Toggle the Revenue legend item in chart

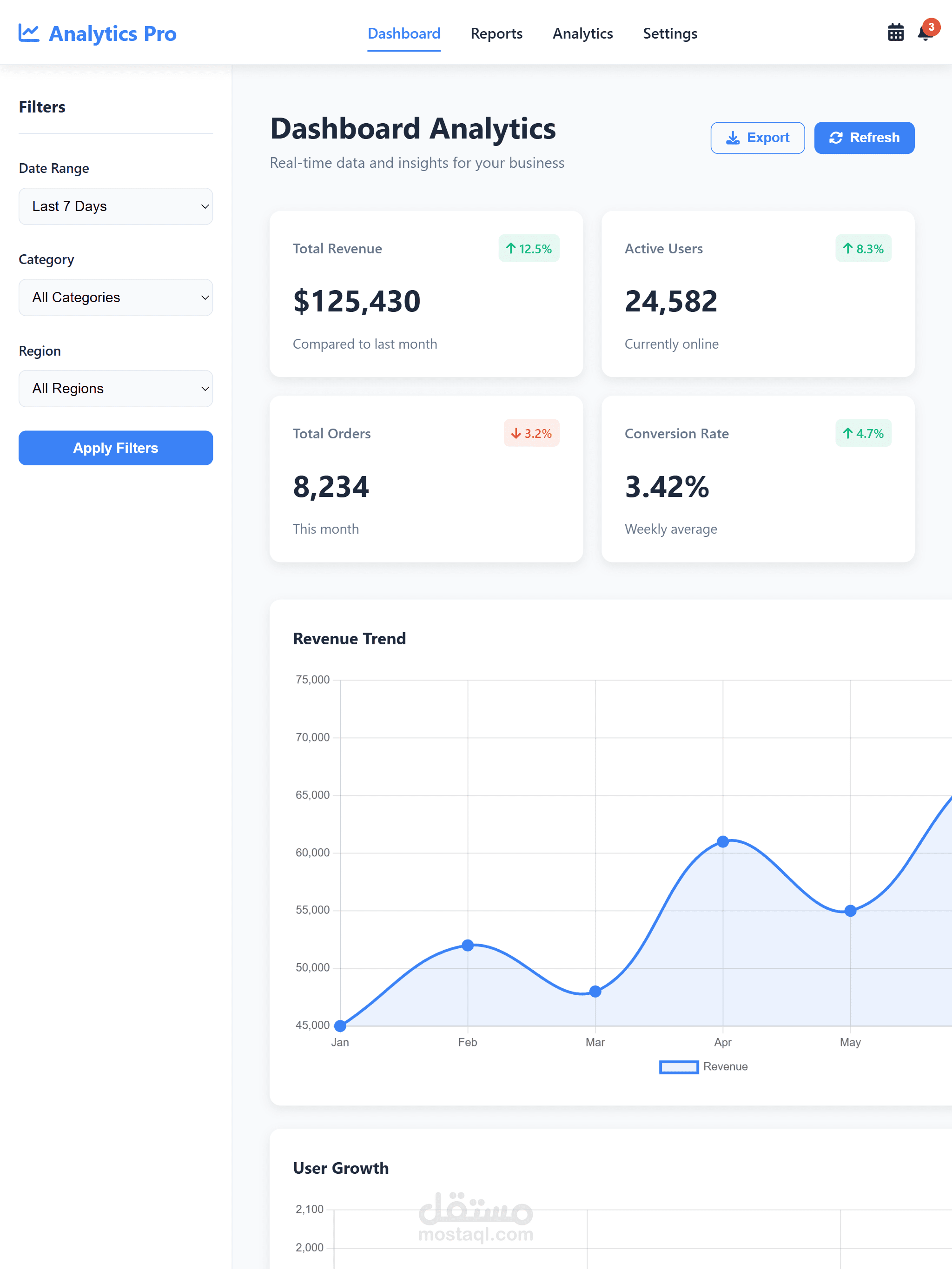703,1067
